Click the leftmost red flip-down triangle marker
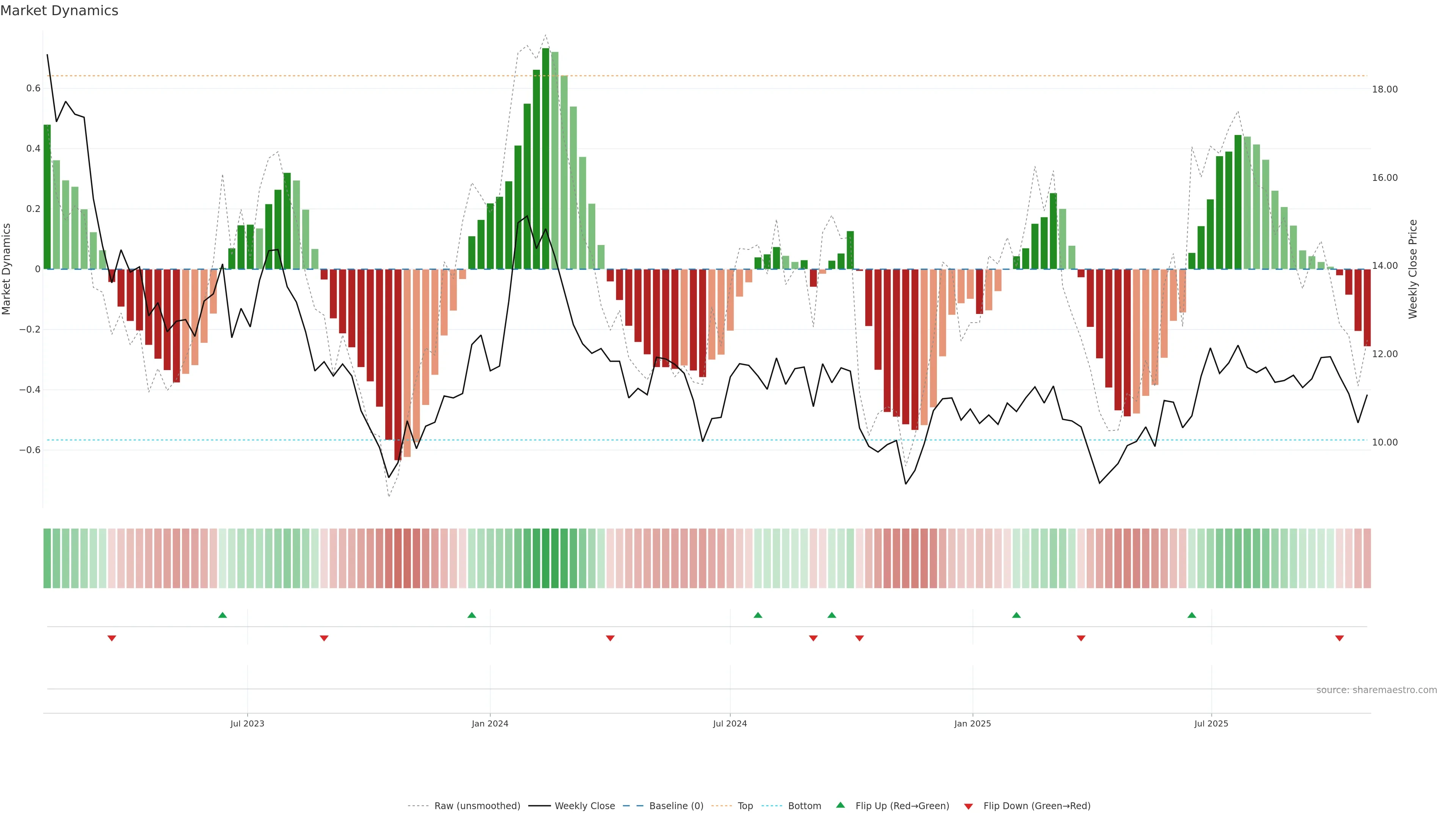The width and height of the screenshot is (1456, 819). coord(112,638)
